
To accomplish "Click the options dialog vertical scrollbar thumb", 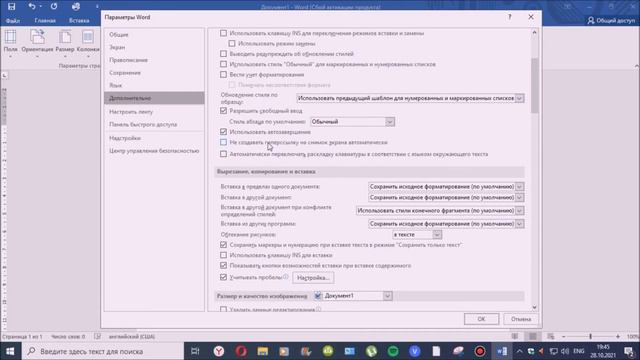I will (534, 86).
